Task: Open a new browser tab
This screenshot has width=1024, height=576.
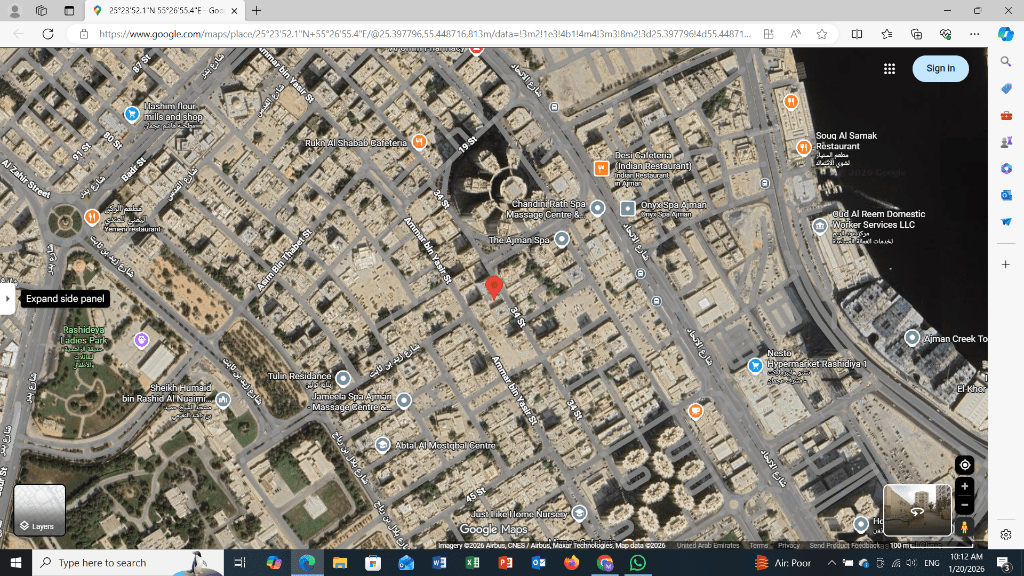Action: point(257,10)
